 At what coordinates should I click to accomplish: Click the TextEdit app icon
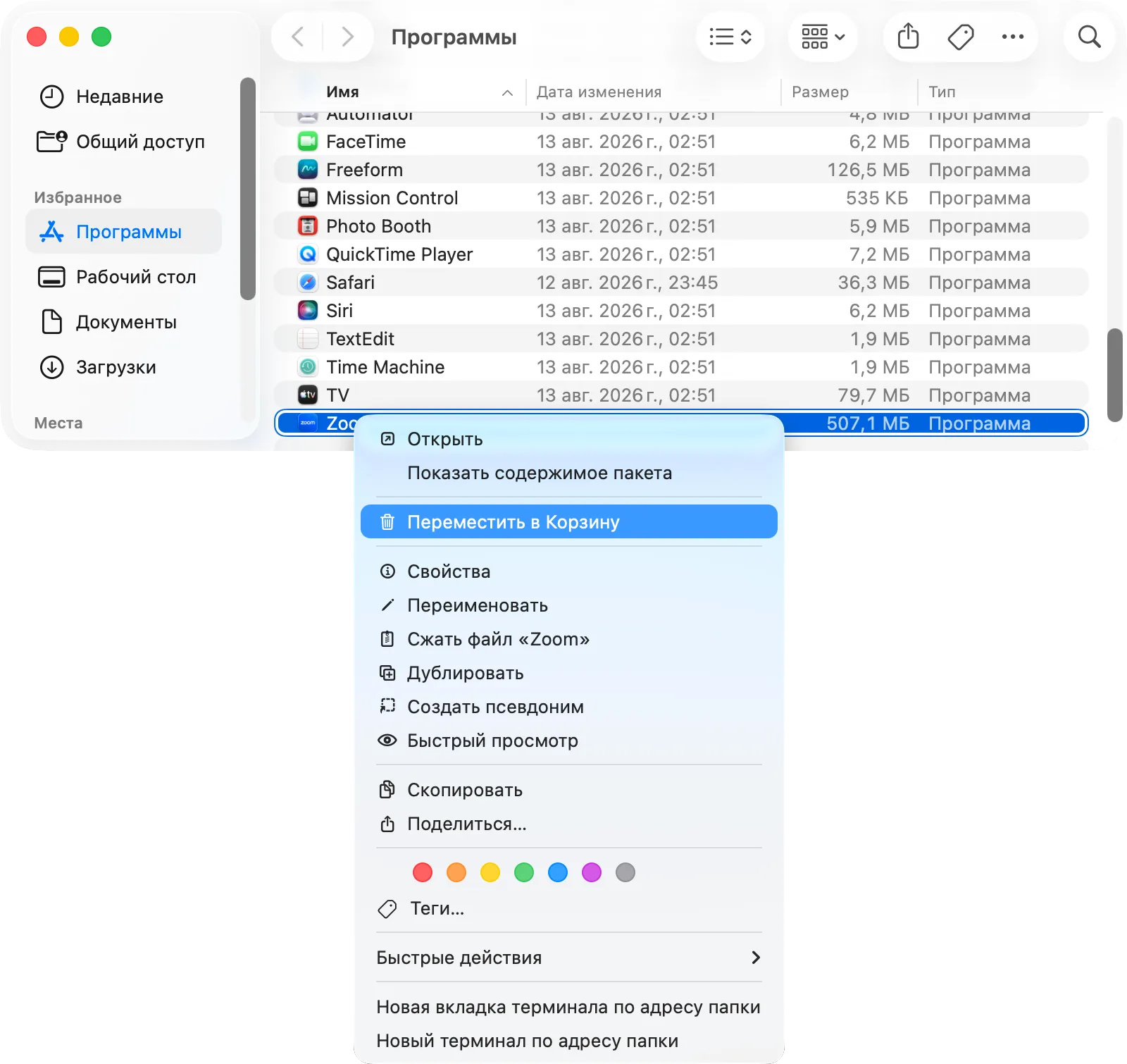(x=308, y=339)
